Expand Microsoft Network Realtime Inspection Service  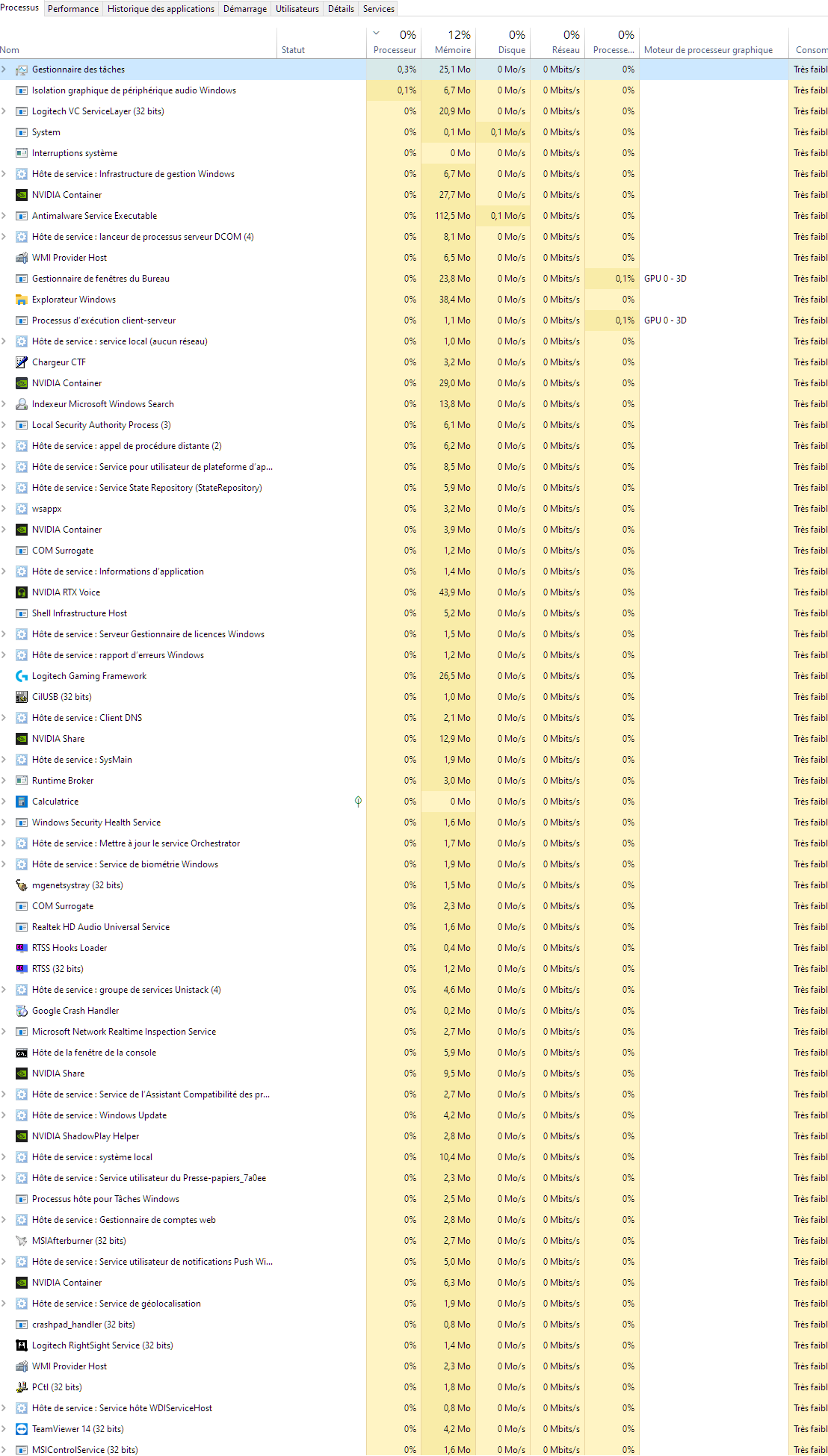click(4, 1032)
